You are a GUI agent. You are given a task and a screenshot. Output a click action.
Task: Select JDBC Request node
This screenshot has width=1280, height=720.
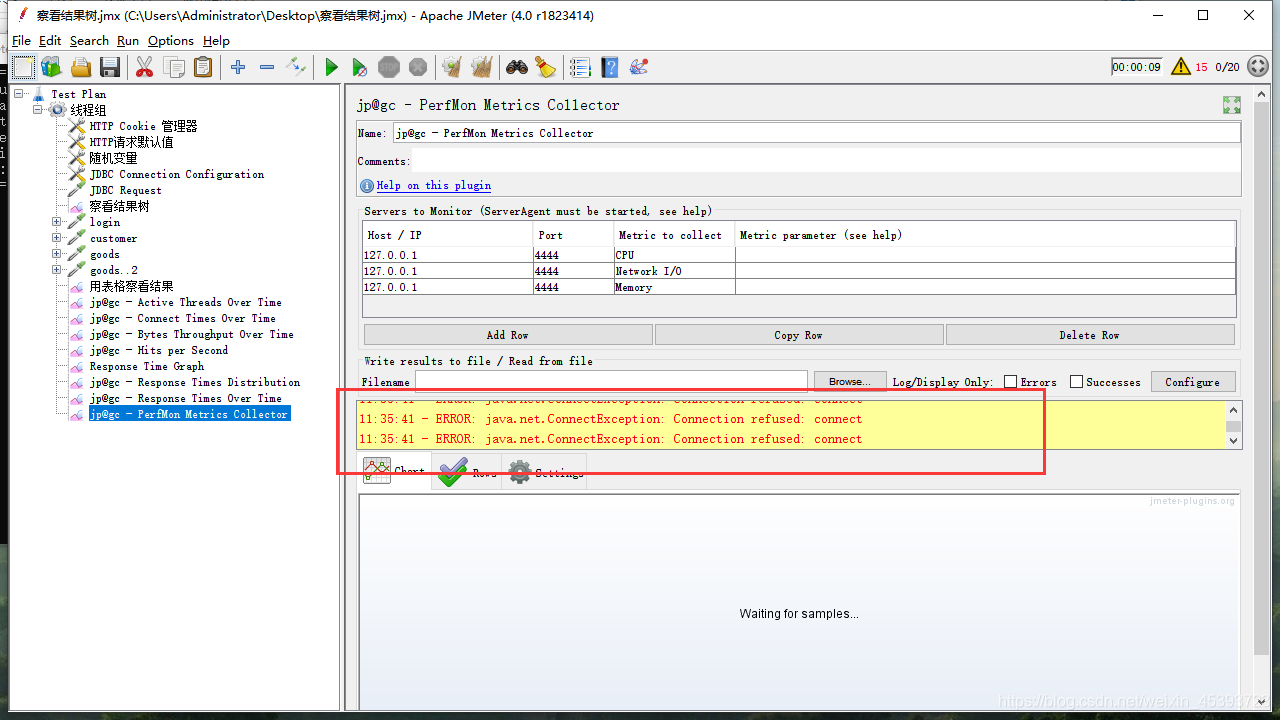(125, 190)
